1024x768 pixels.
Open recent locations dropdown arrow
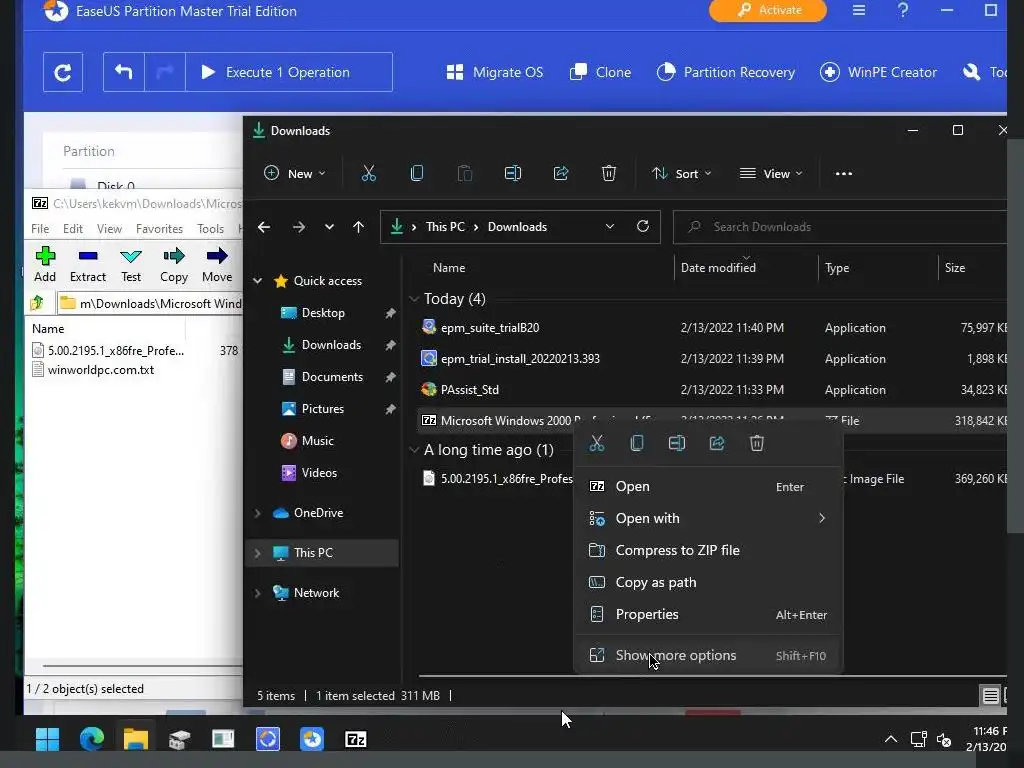tap(329, 227)
